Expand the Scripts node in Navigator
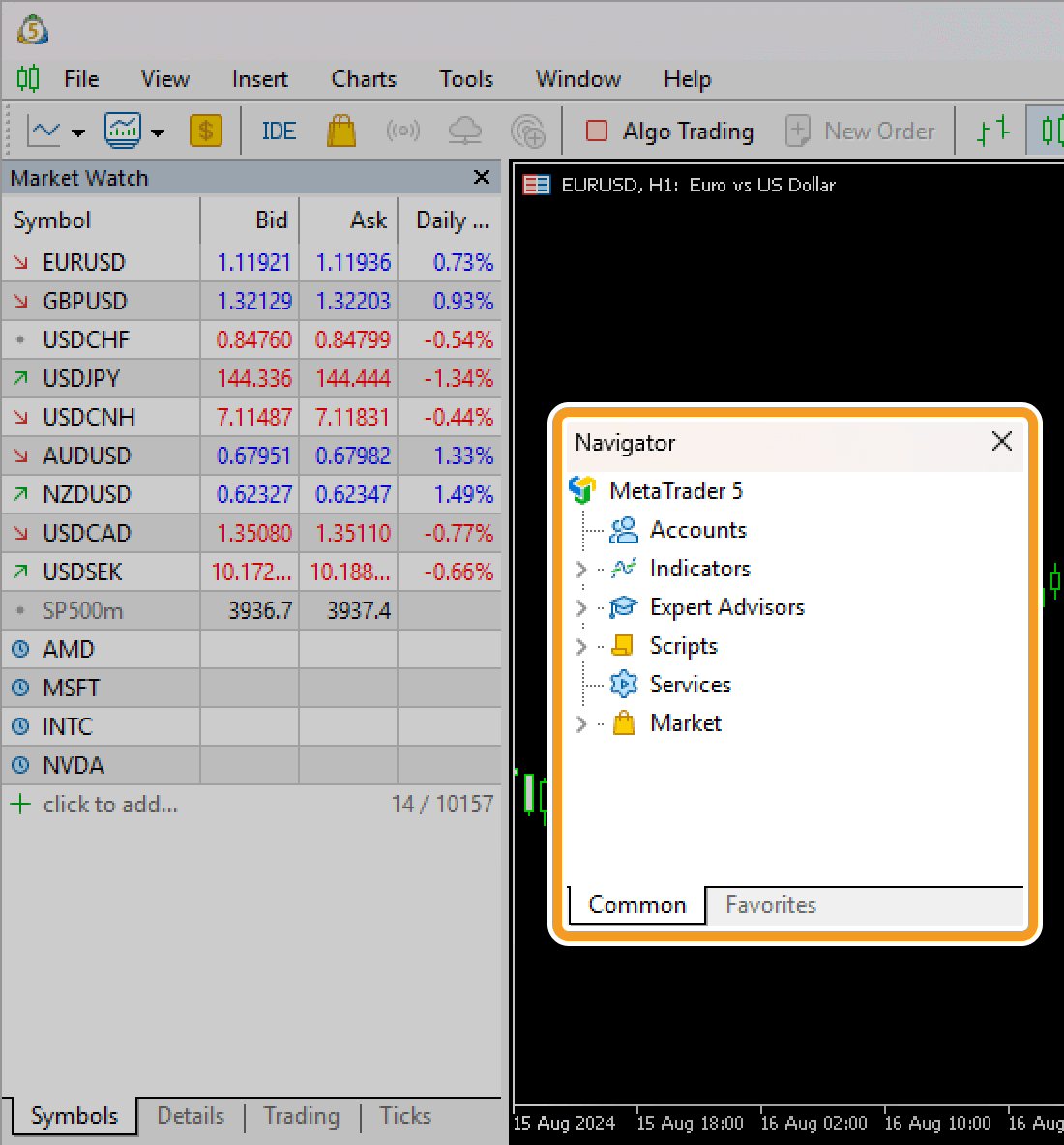This screenshot has width=1064, height=1145. click(x=581, y=646)
